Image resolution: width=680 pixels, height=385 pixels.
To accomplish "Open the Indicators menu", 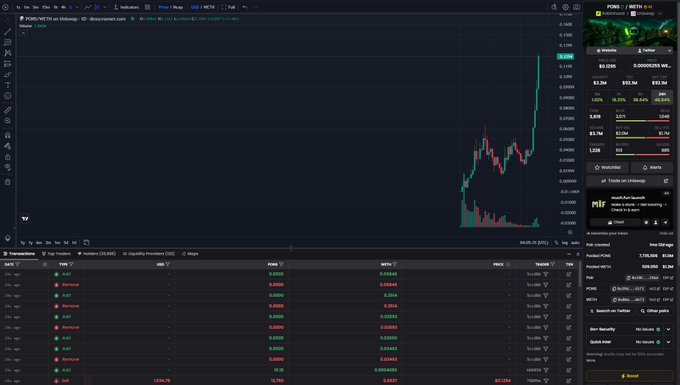I will click(126, 7).
